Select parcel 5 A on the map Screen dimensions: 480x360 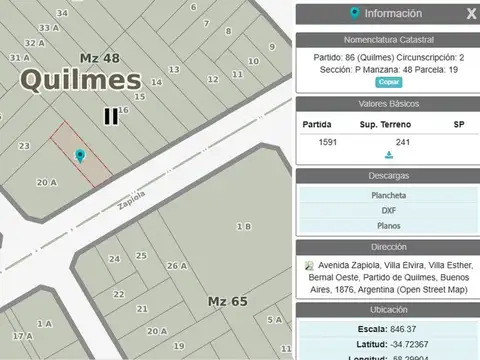[x=274, y=320]
